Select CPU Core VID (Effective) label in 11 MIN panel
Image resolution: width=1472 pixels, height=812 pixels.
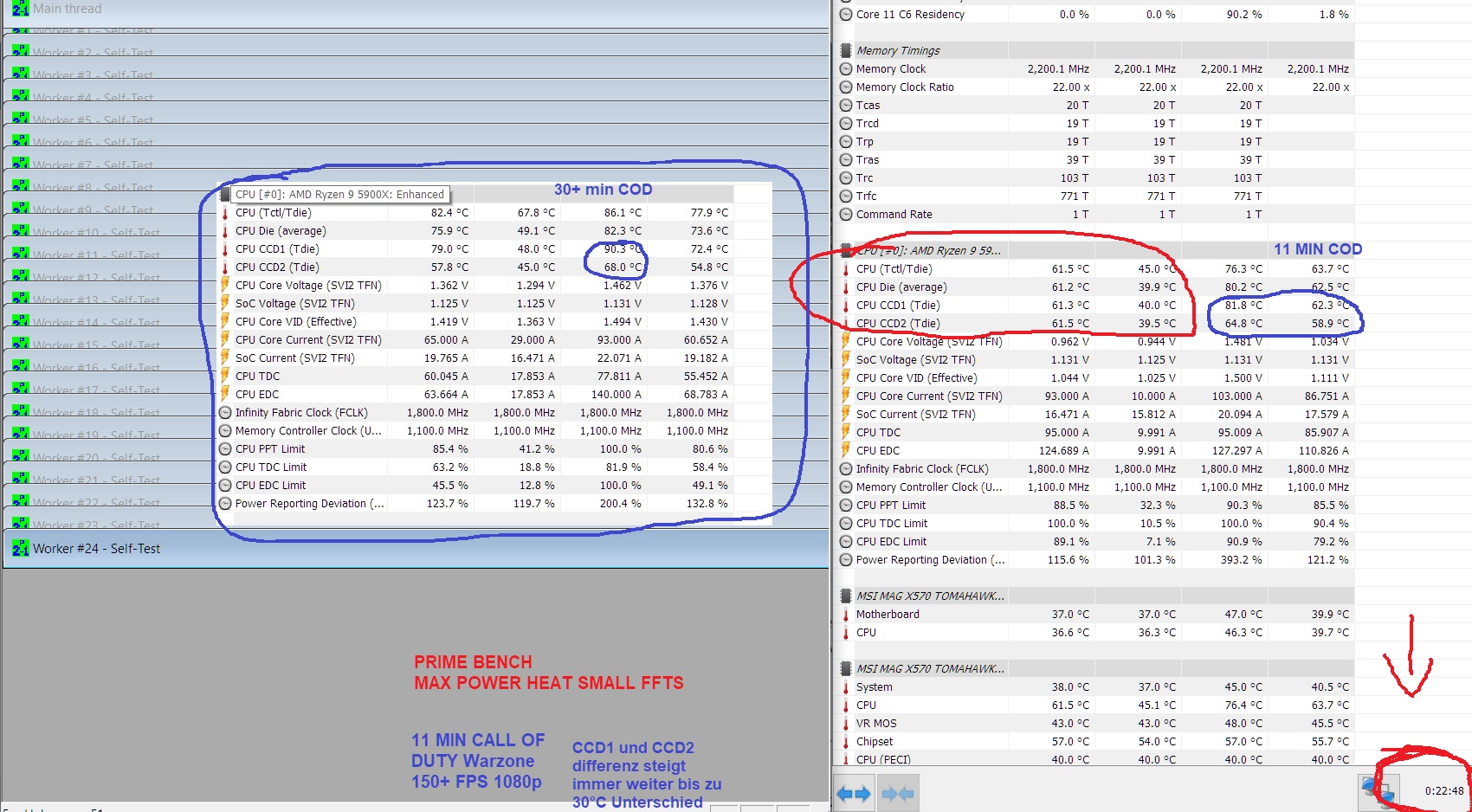click(x=917, y=377)
